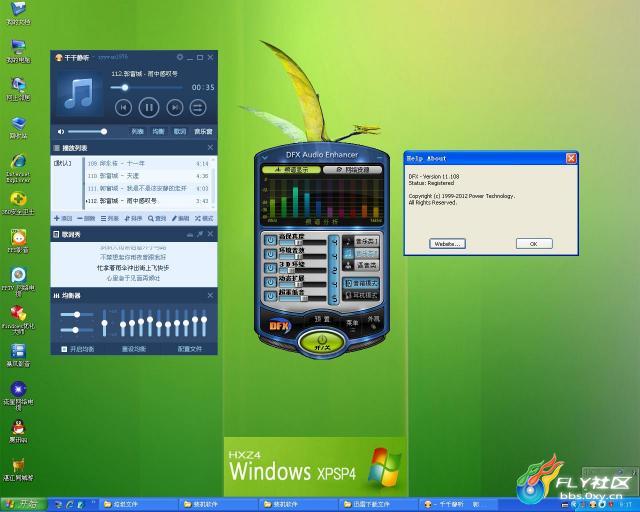Pause the current song in TTPlayer
The height and width of the screenshot is (512, 640).
coord(149,107)
